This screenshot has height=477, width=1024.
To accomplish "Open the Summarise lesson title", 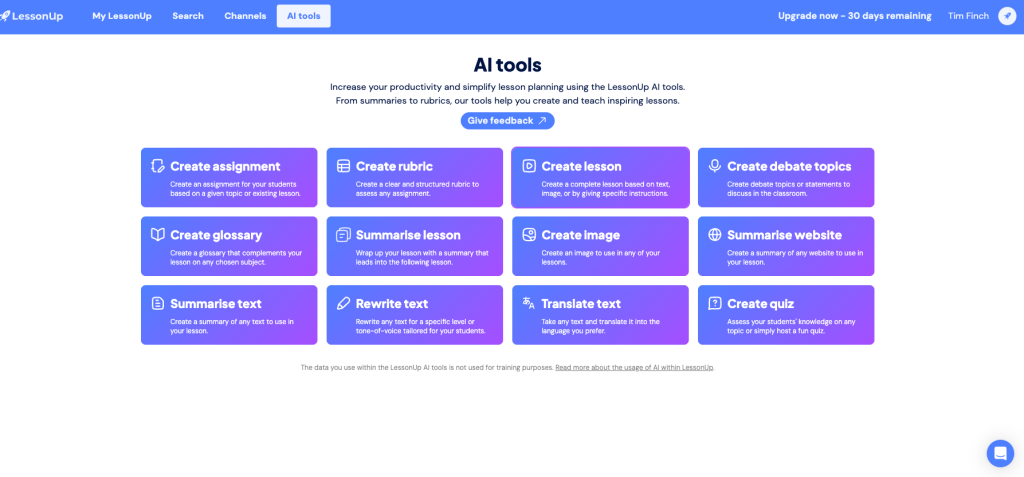I will [x=408, y=235].
